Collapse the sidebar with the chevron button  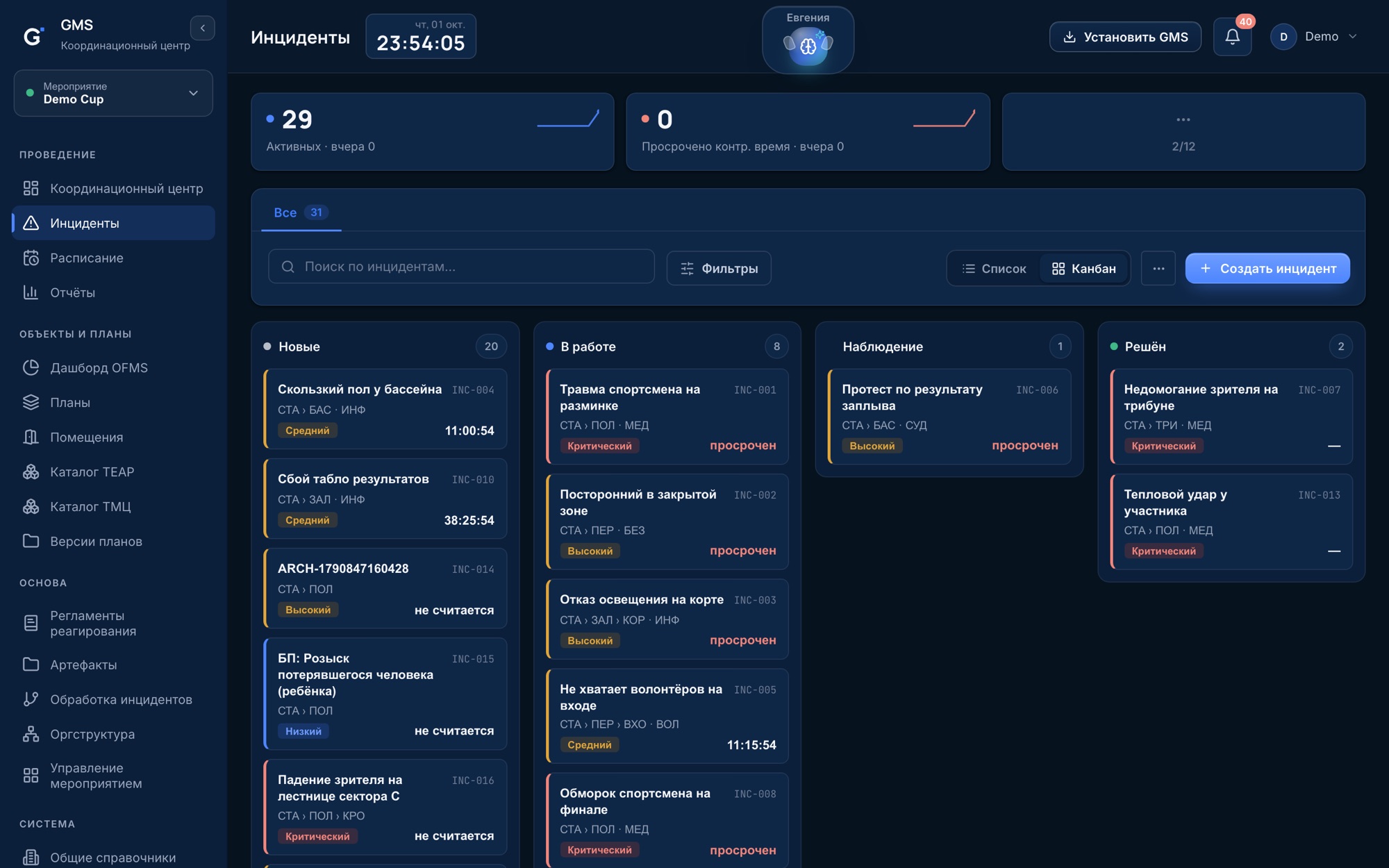(202, 28)
